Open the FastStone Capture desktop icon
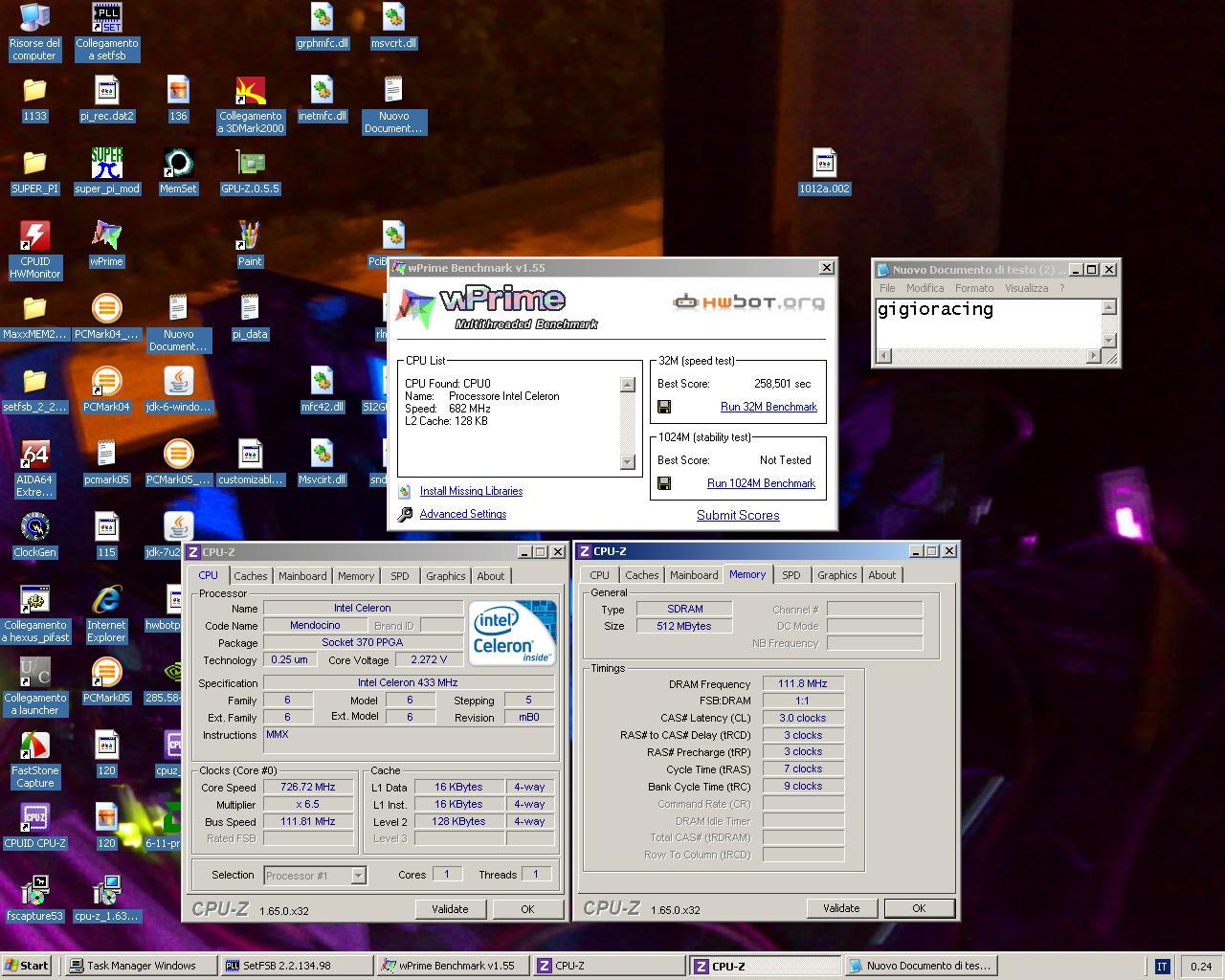The width and height of the screenshot is (1225, 980). (x=34, y=760)
